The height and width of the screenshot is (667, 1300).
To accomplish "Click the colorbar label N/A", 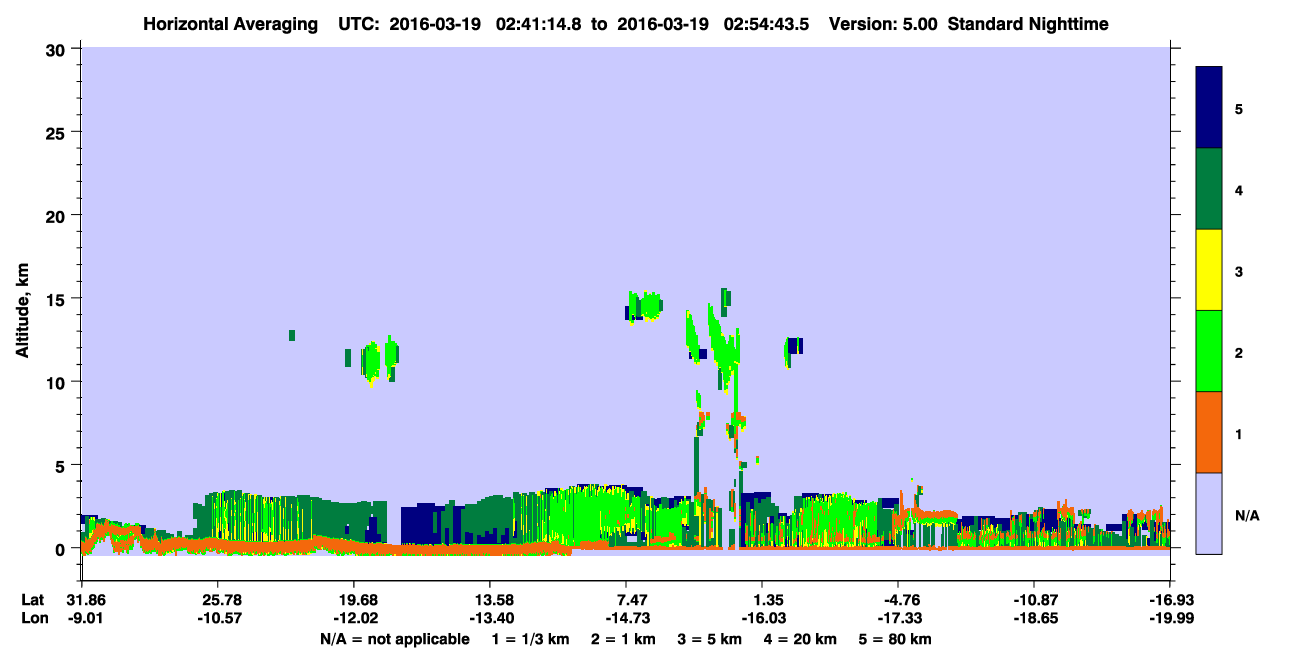I will pos(1247,515).
